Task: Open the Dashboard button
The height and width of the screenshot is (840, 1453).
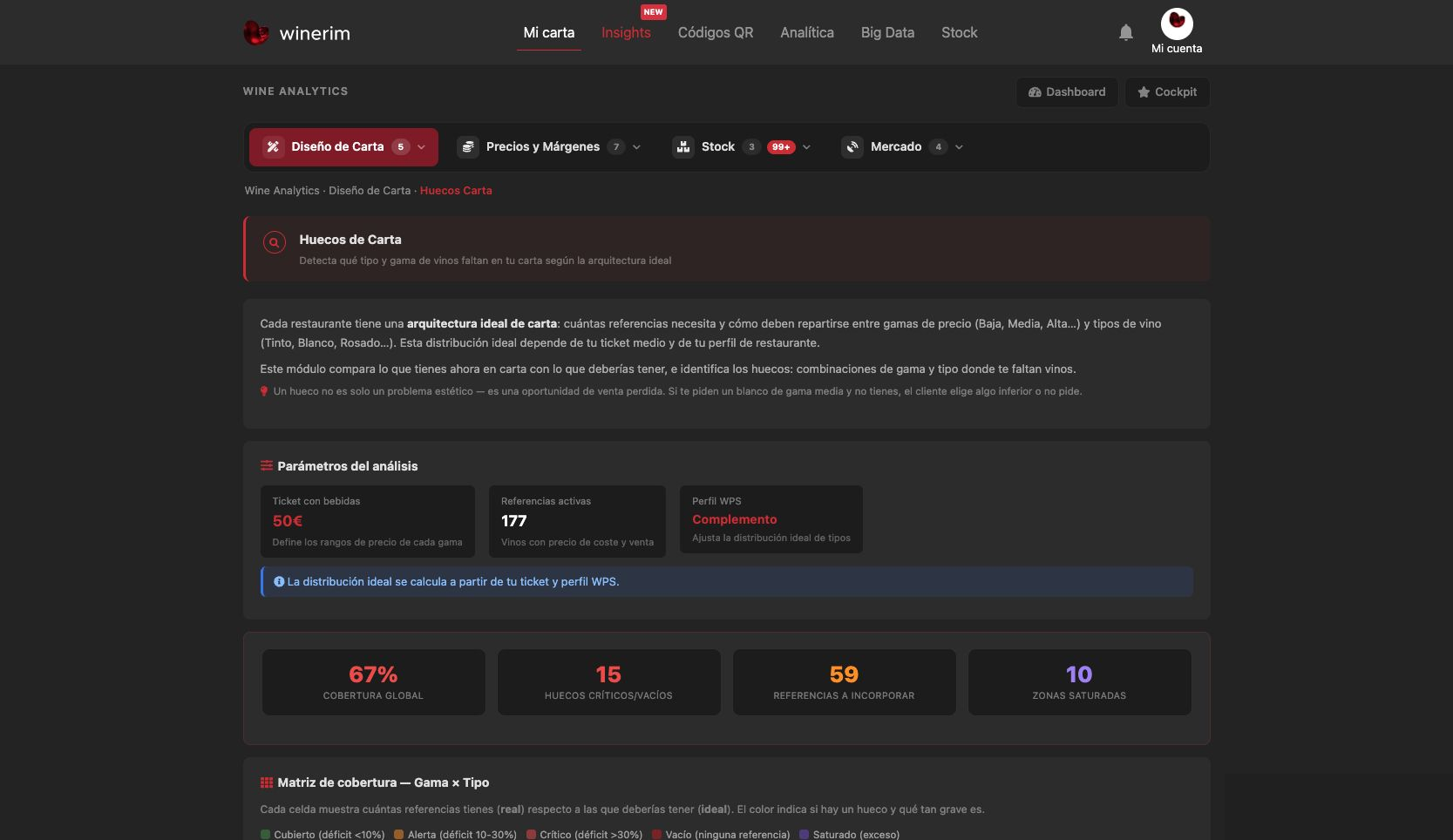Action: pos(1067,92)
